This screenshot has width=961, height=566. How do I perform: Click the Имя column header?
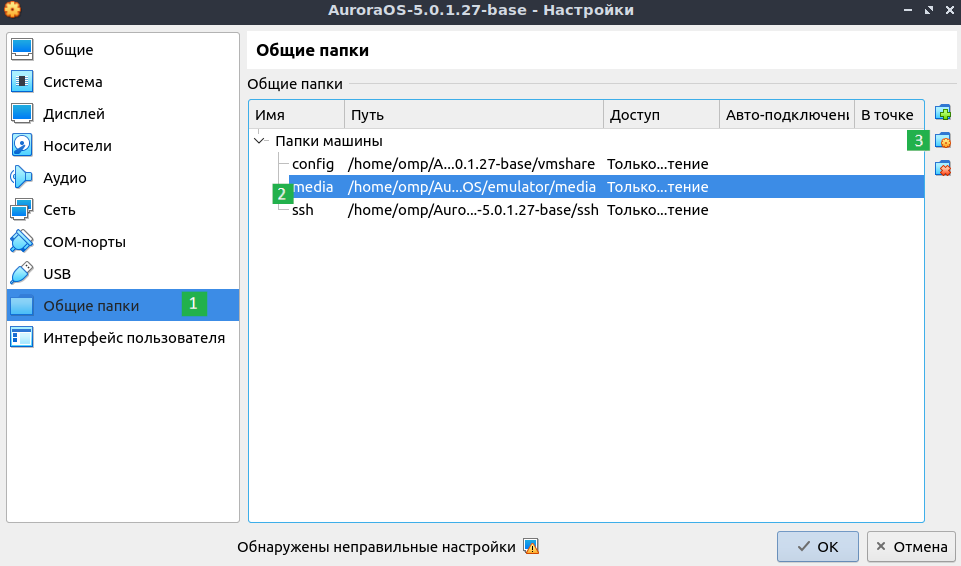pos(297,115)
